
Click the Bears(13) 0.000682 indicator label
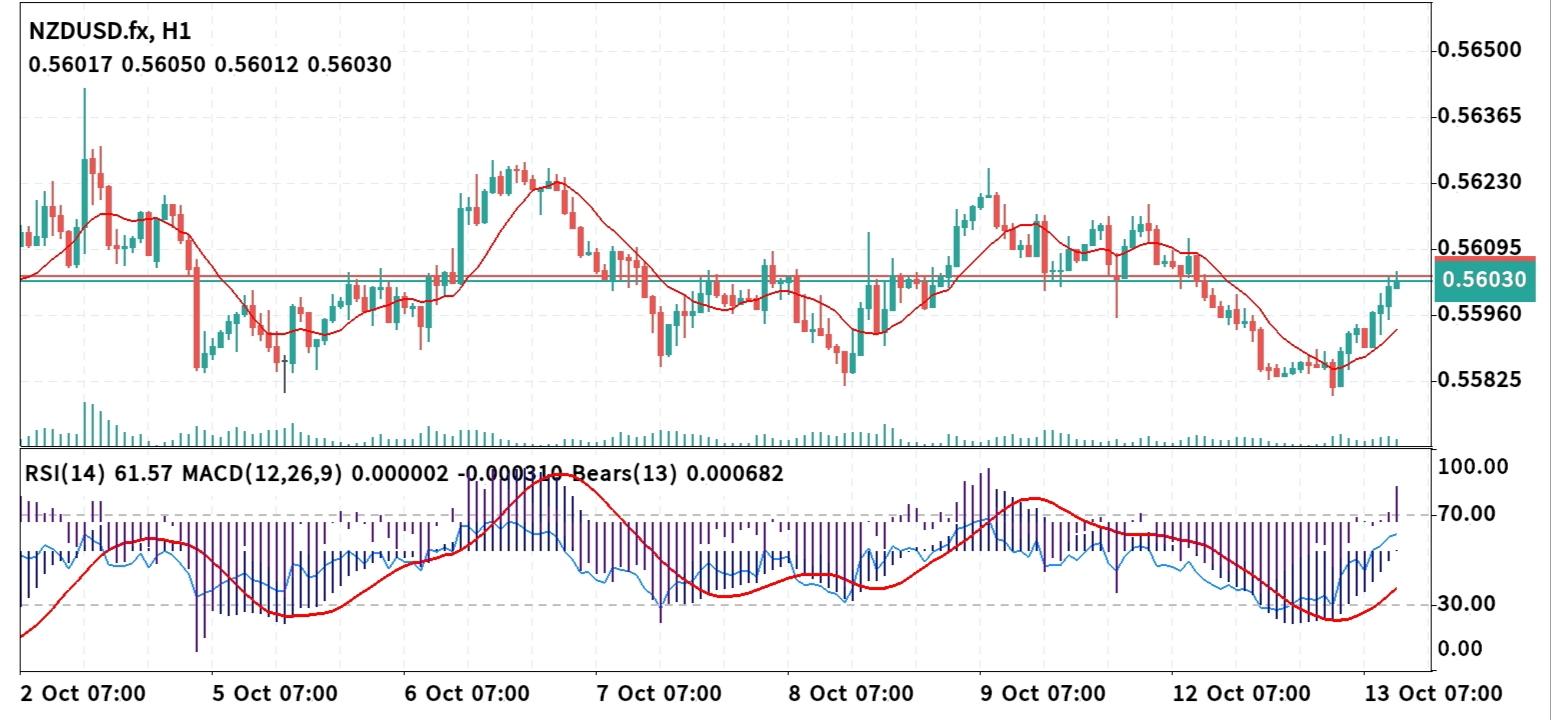point(678,474)
